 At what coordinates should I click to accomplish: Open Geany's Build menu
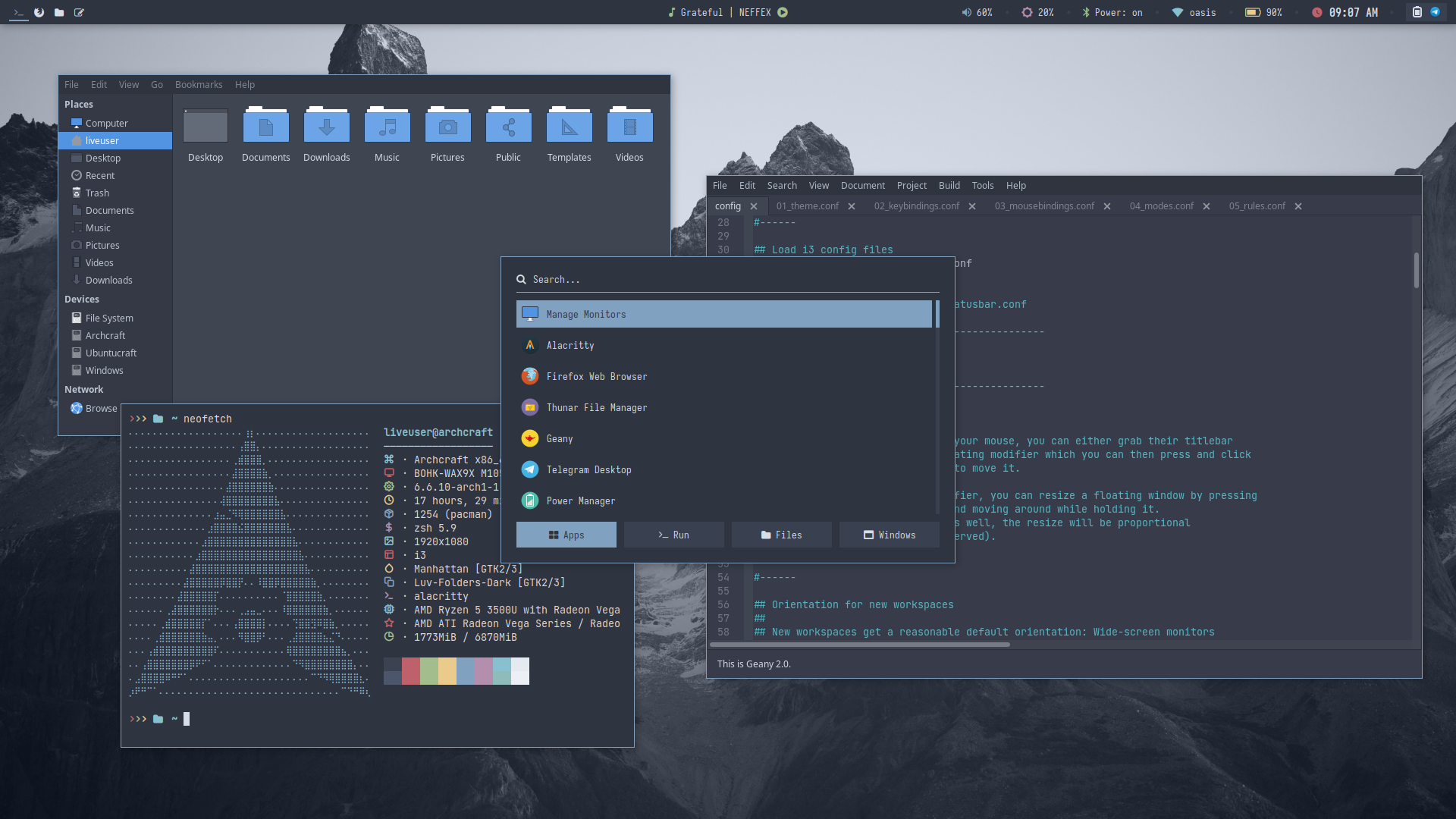tap(949, 186)
